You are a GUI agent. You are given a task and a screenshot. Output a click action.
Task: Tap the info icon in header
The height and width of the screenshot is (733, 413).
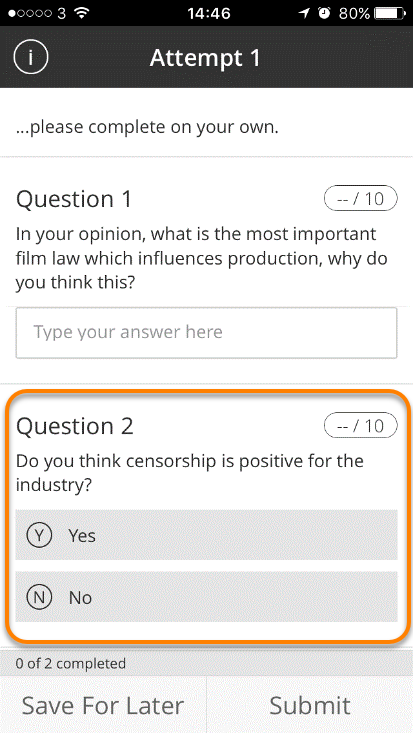click(31, 57)
